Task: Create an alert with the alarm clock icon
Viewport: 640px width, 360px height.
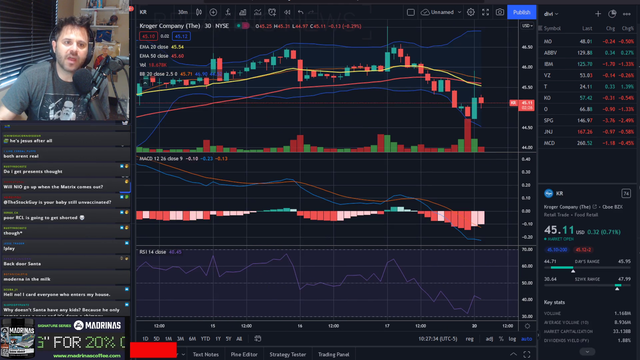Action: click(x=272, y=12)
